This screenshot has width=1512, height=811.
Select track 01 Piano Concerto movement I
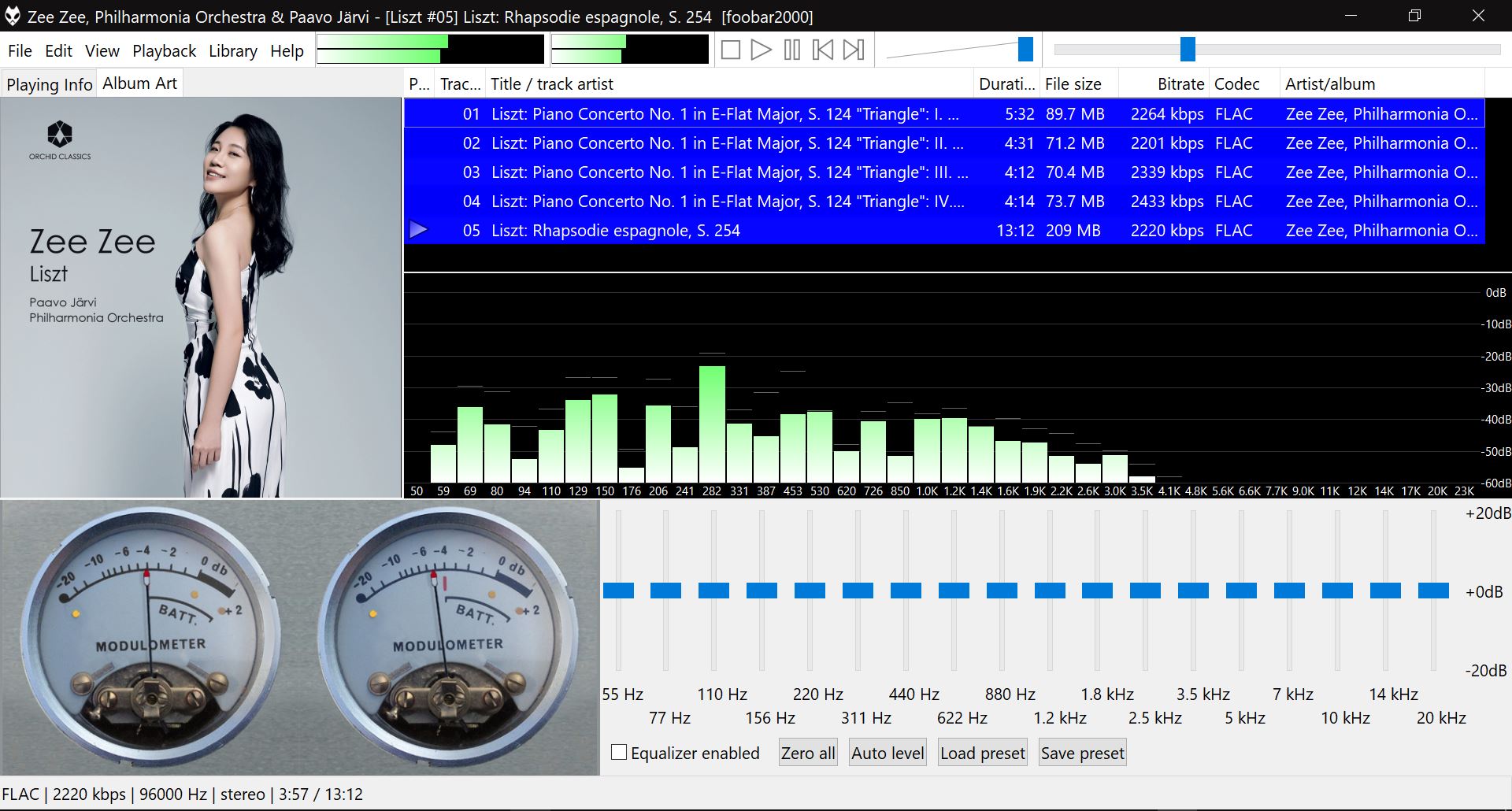pyautogui.click(x=944, y=114)
